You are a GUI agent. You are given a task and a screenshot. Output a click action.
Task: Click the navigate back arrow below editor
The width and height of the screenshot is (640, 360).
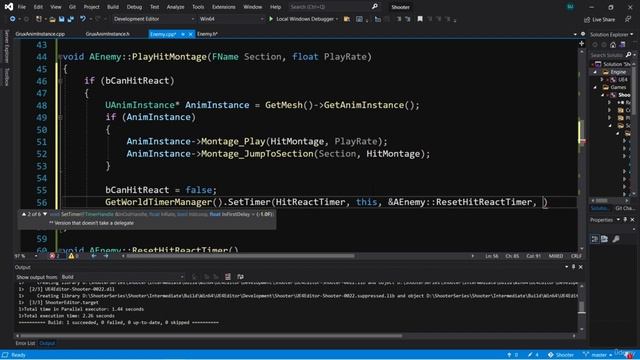click(93, 256)
